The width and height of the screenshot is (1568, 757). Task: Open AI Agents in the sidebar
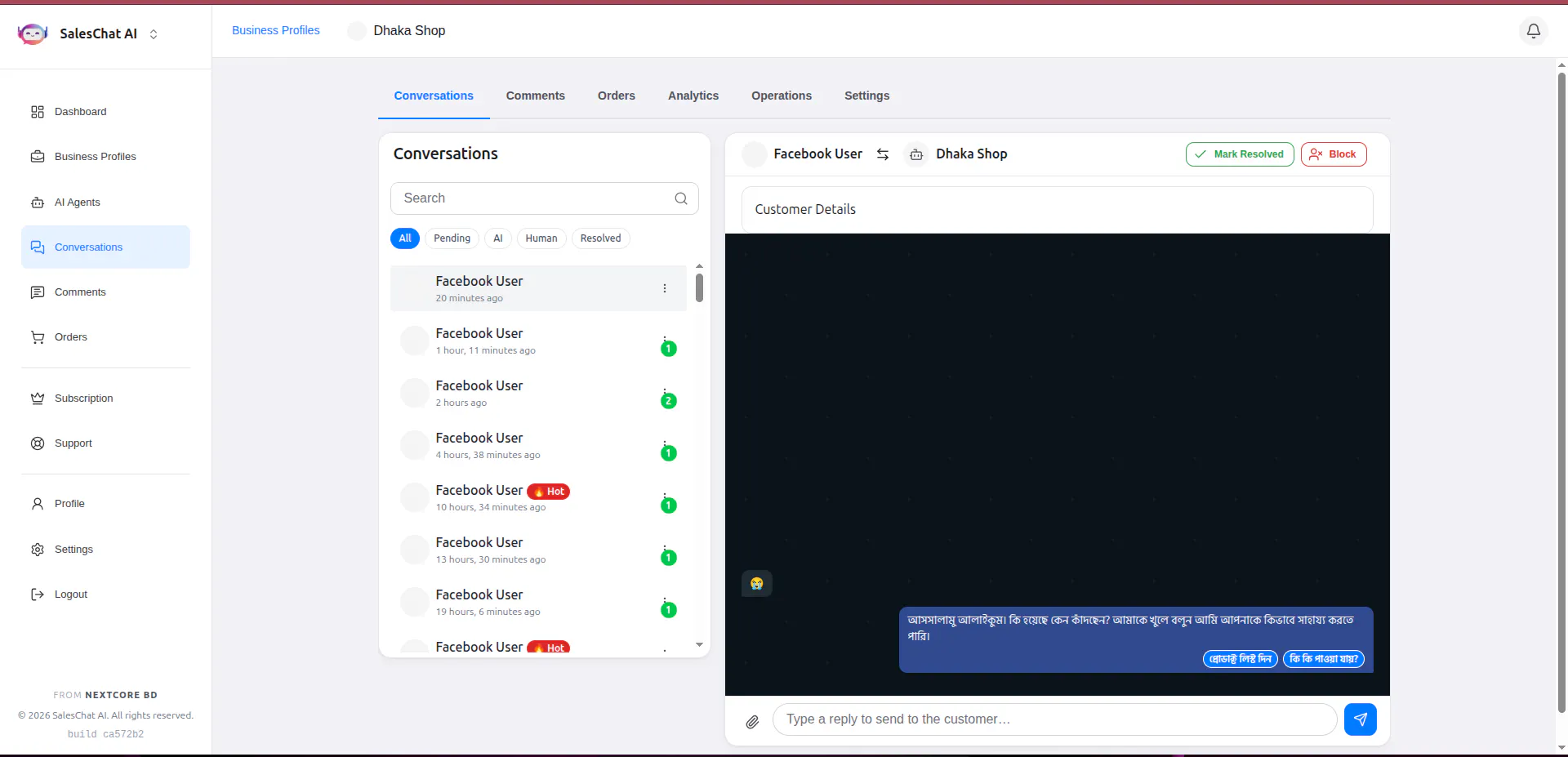105,203
